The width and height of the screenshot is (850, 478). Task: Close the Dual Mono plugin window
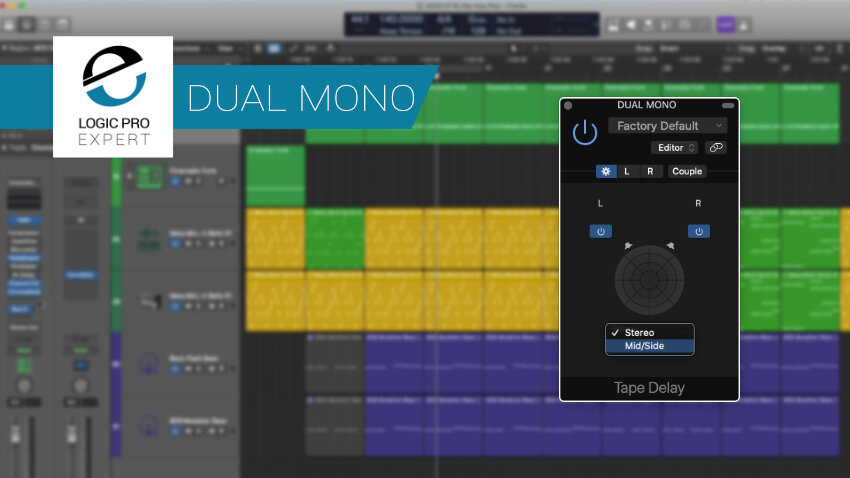point(568,106)
